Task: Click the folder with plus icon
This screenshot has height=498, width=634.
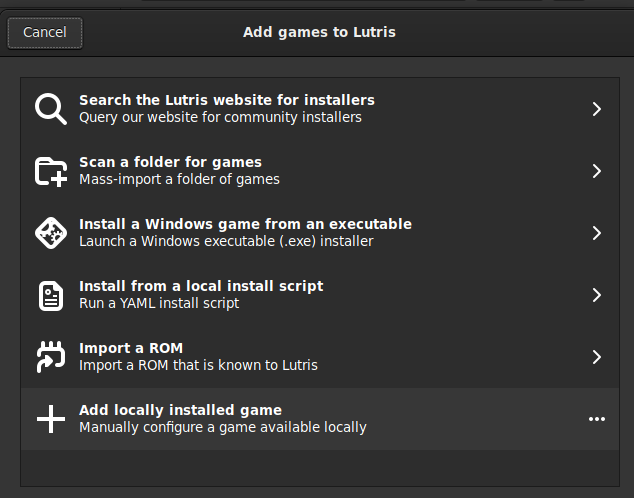Action: pyautogui.click(x=50, y=171)
